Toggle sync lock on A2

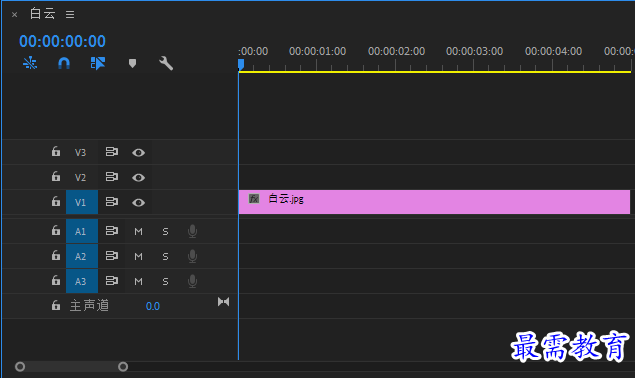(x=112, y=256)
